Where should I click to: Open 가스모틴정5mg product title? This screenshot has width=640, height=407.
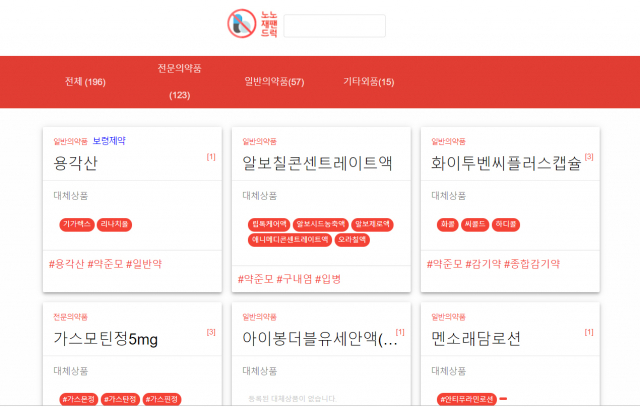[106, 338]
